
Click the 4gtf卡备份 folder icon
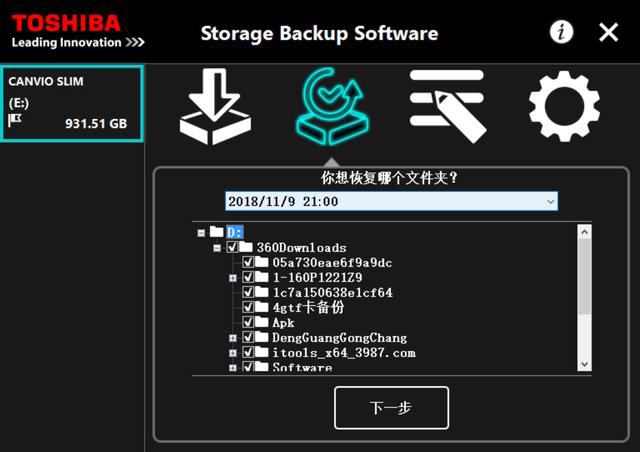tap(262, 307)
